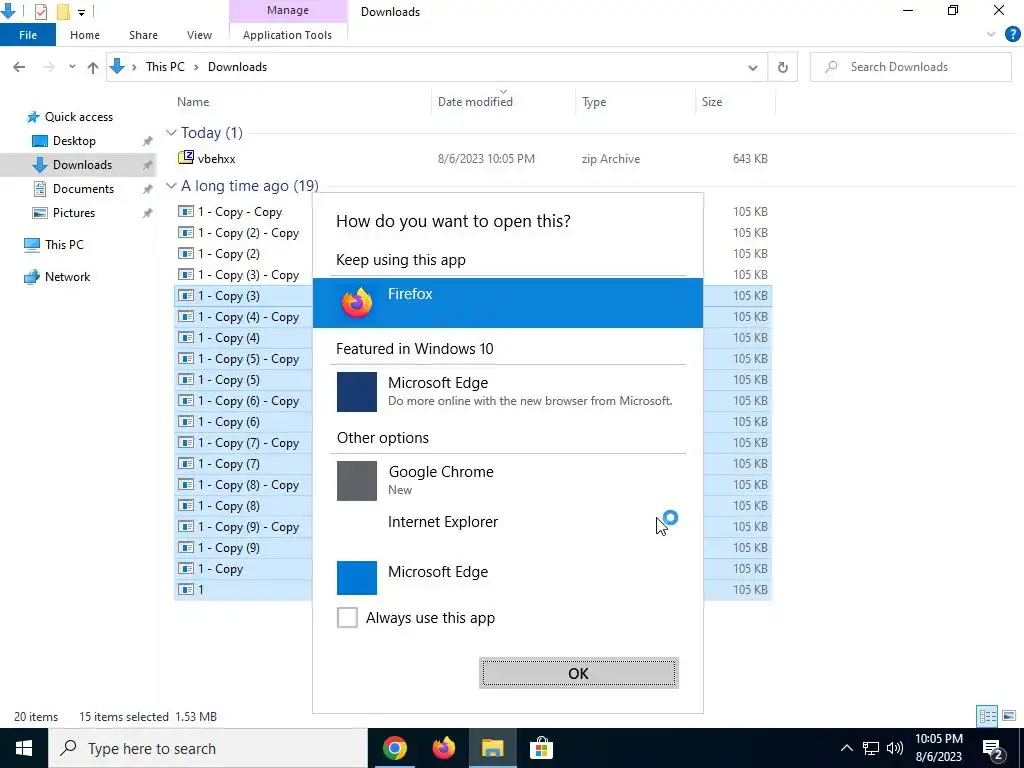The width and height of the screenshot is (1024, 768).
Task: Select This PC in the navigation pane
Action: [64, 245]
